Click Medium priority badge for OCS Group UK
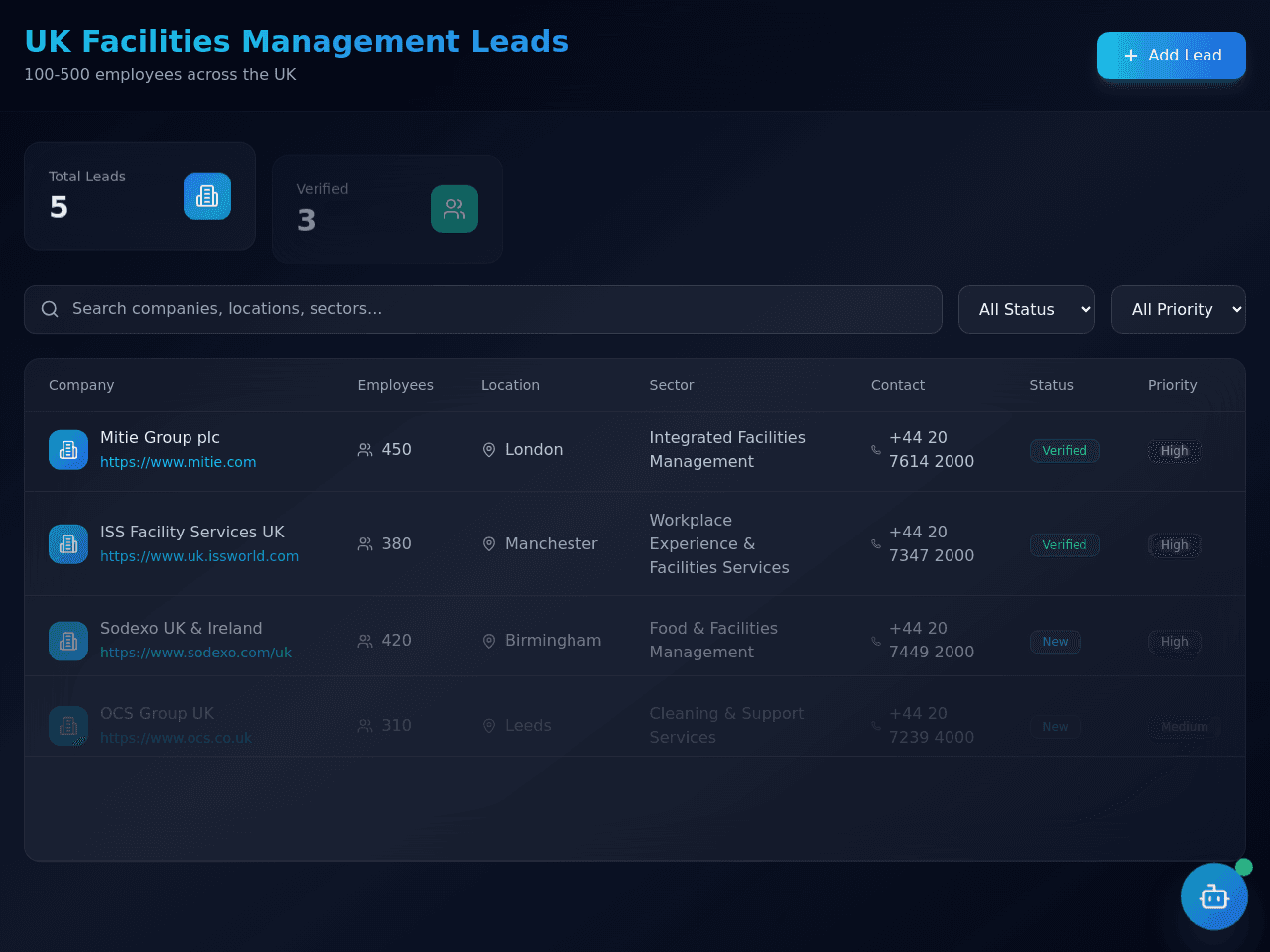Screen dimensions: 1270x952 point(1185,727)
